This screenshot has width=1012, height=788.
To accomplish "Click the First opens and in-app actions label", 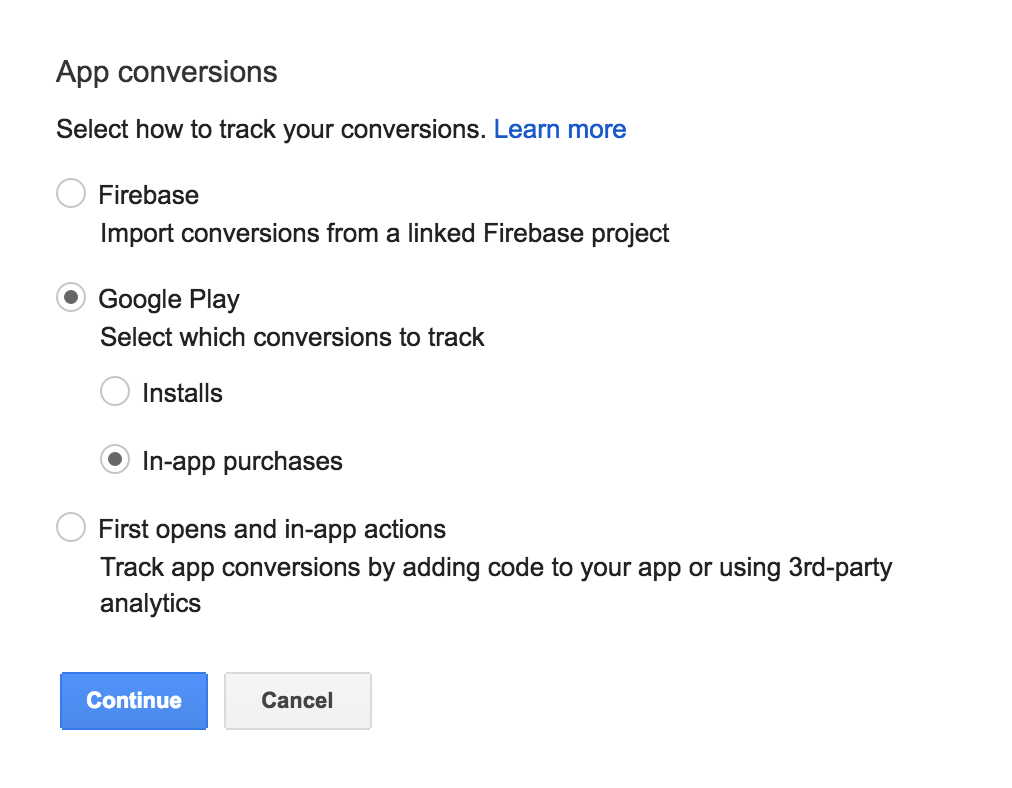I will 272,529.
